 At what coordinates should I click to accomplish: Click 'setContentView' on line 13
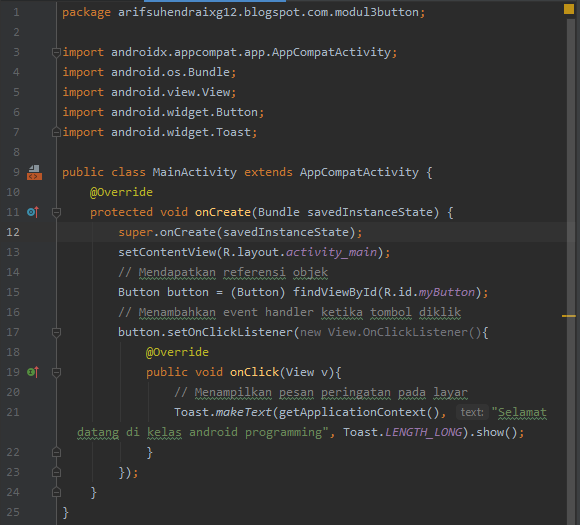pyautogui.click(x=167, y=252)
